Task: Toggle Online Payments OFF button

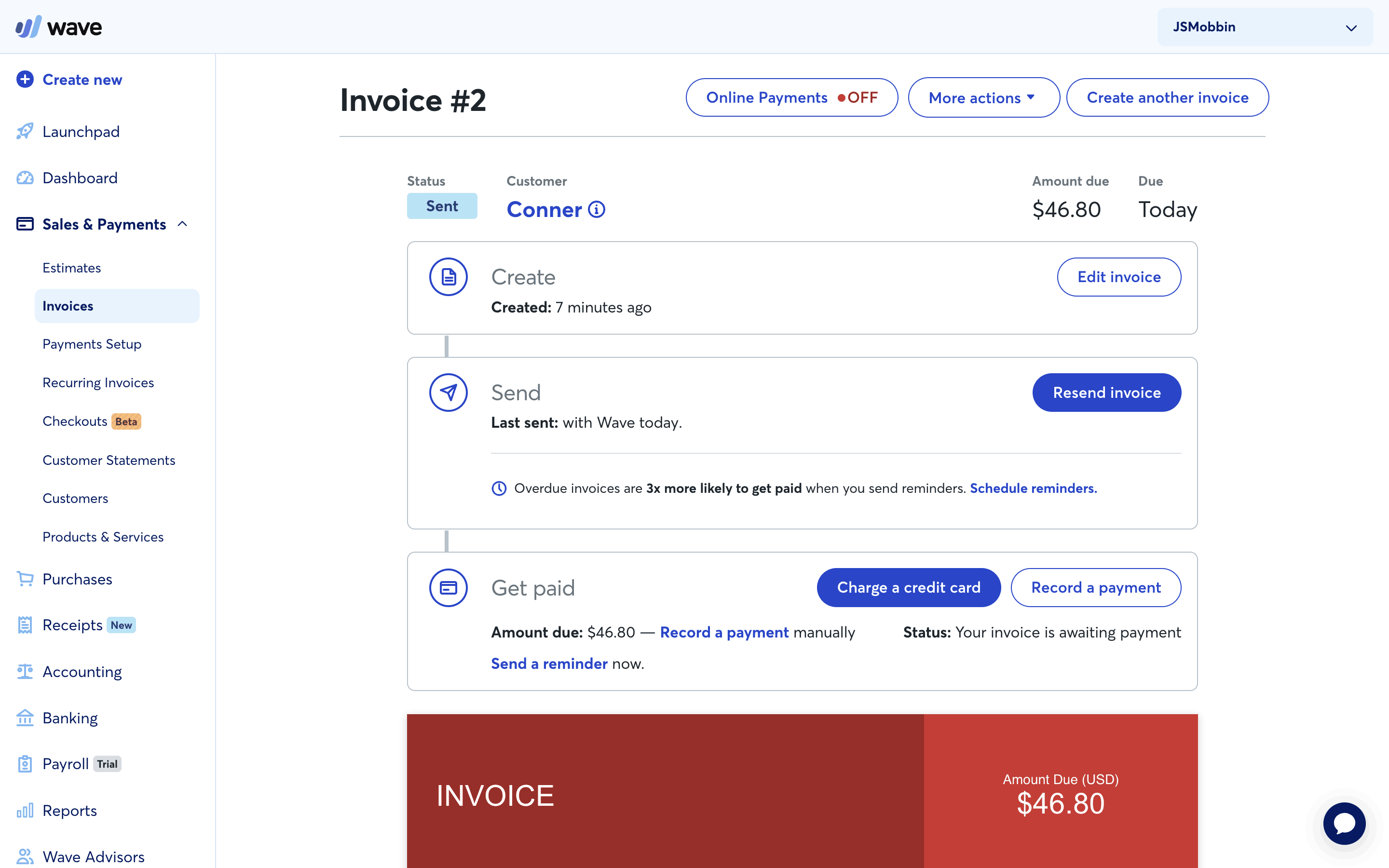Action: pyautogui.click(x=791, y=97)
